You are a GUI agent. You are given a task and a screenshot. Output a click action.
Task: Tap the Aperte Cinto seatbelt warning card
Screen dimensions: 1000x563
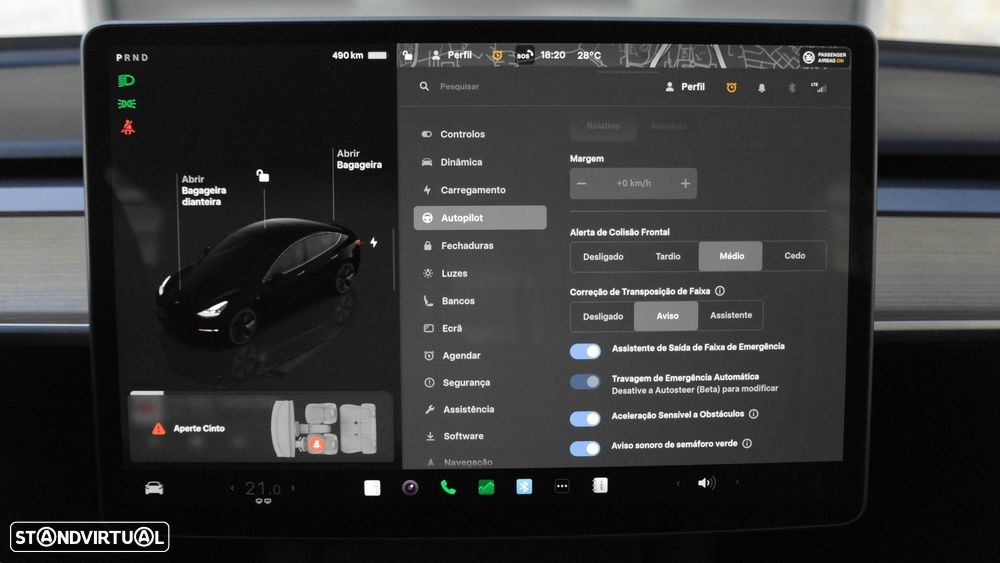(261, 427)
